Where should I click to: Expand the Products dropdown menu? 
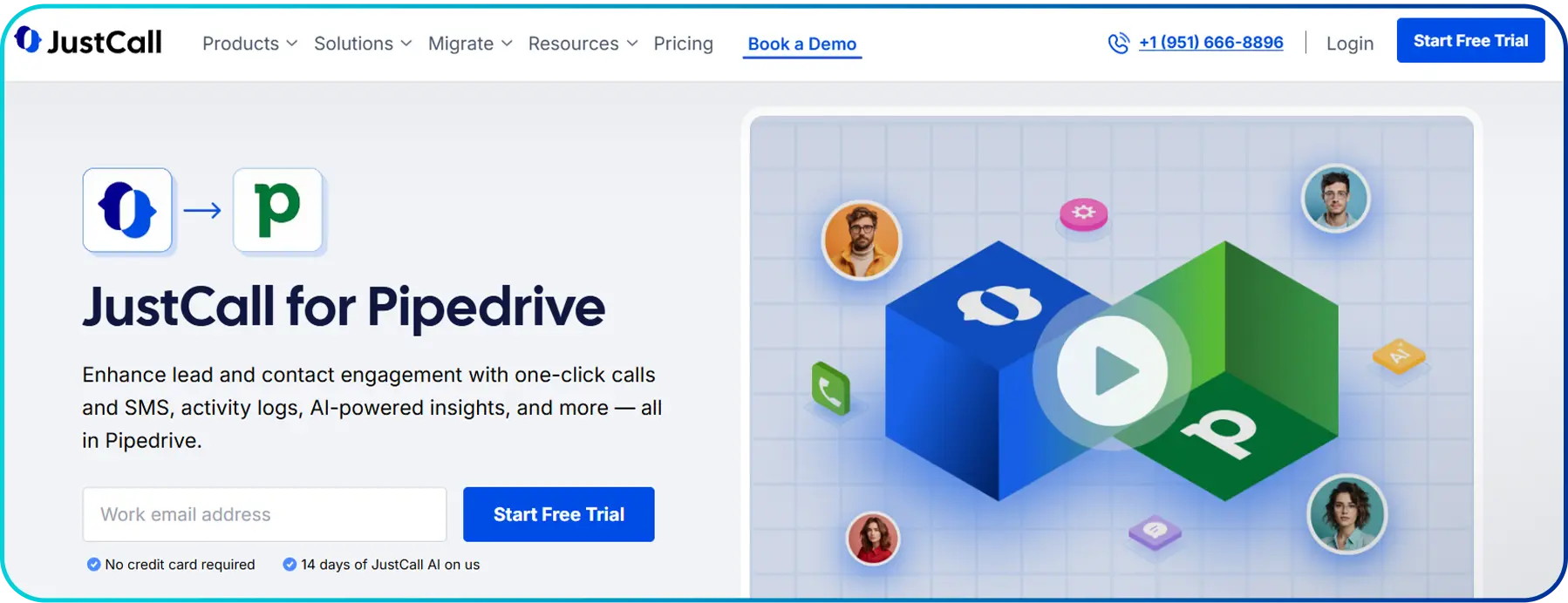point(249,44)
